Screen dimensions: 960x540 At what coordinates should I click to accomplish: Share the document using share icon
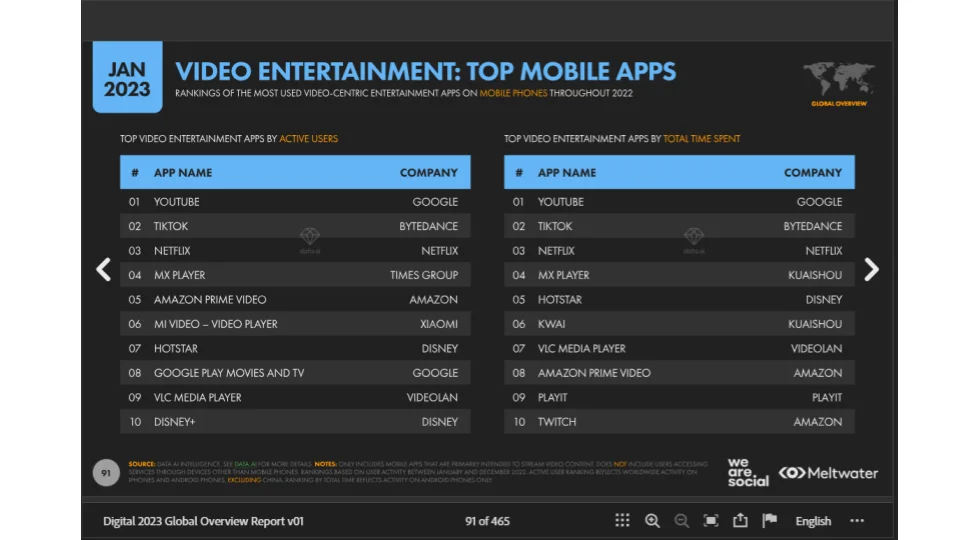(x=740, y=520)
